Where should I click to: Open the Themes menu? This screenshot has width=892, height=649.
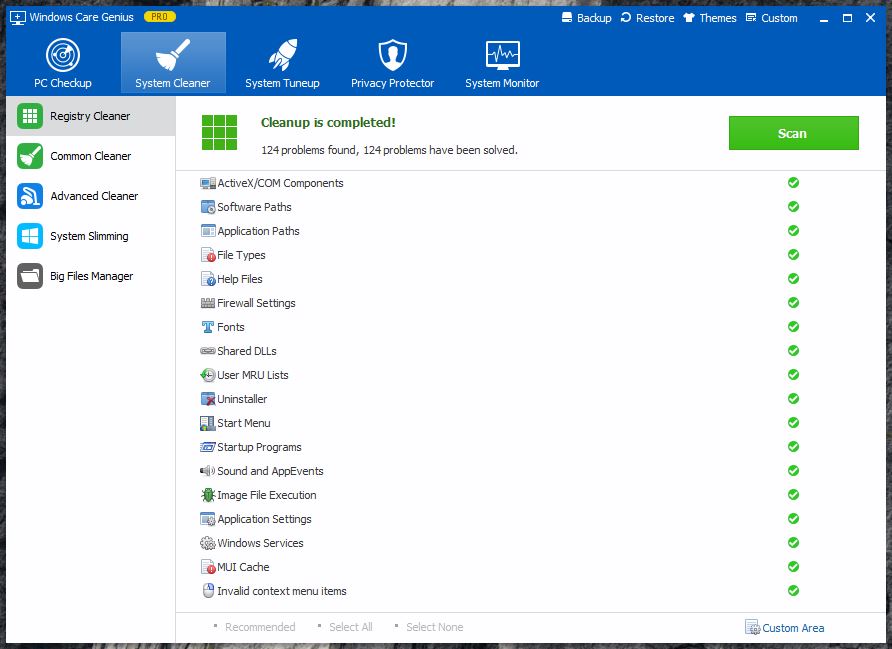pyautogui.click(x=709, y=18)
